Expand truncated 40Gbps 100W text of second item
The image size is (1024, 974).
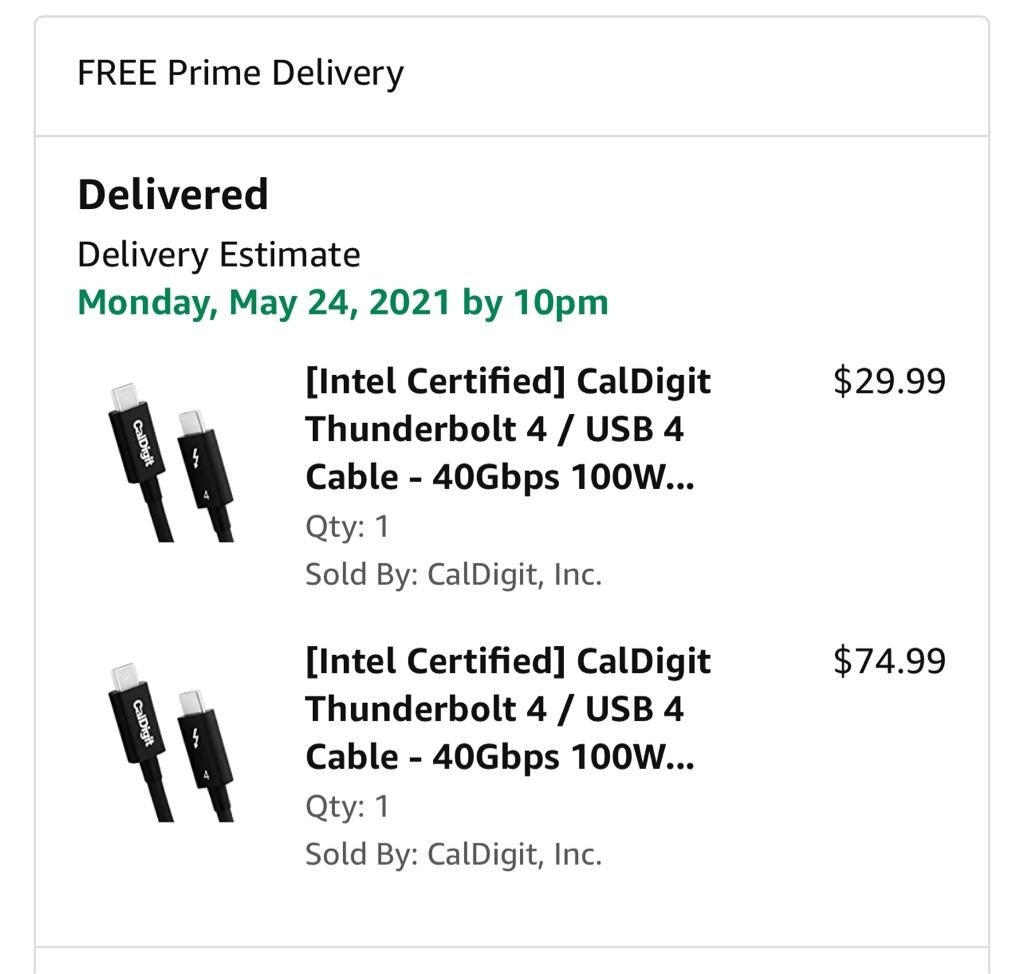tap(562, 757)
